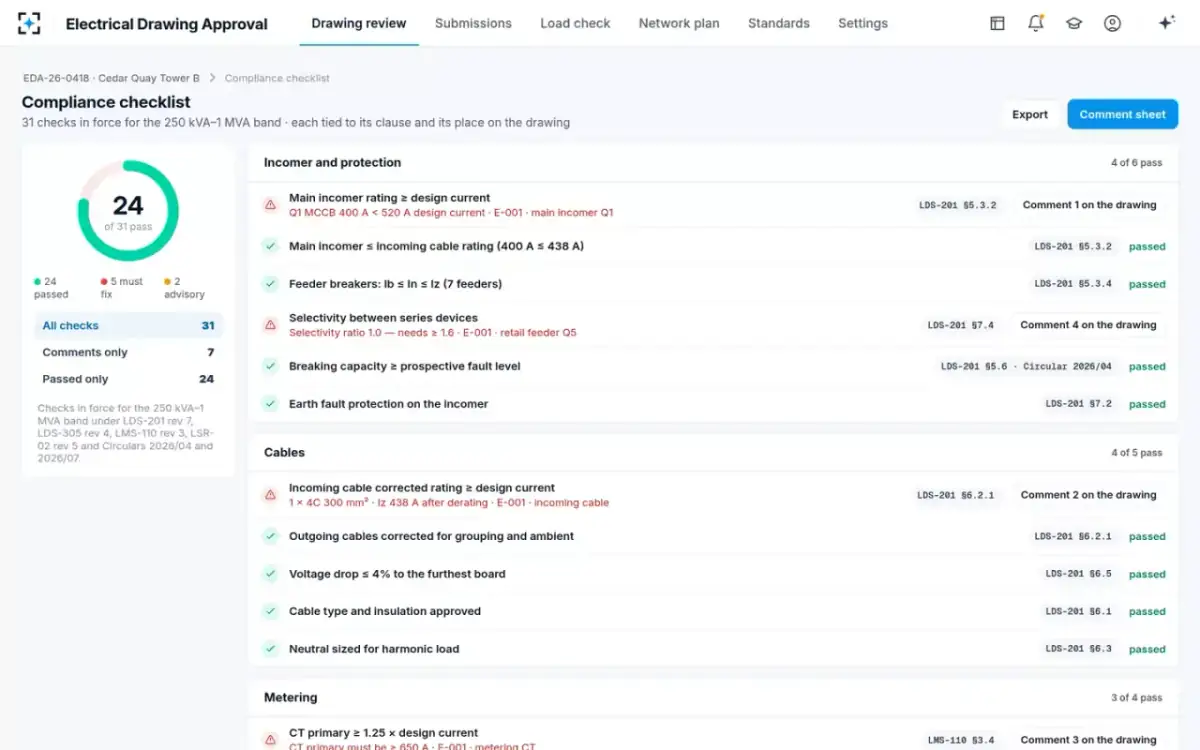Switch to the Submissions tab
1200x750 pixels.
(x=473, y=23)
